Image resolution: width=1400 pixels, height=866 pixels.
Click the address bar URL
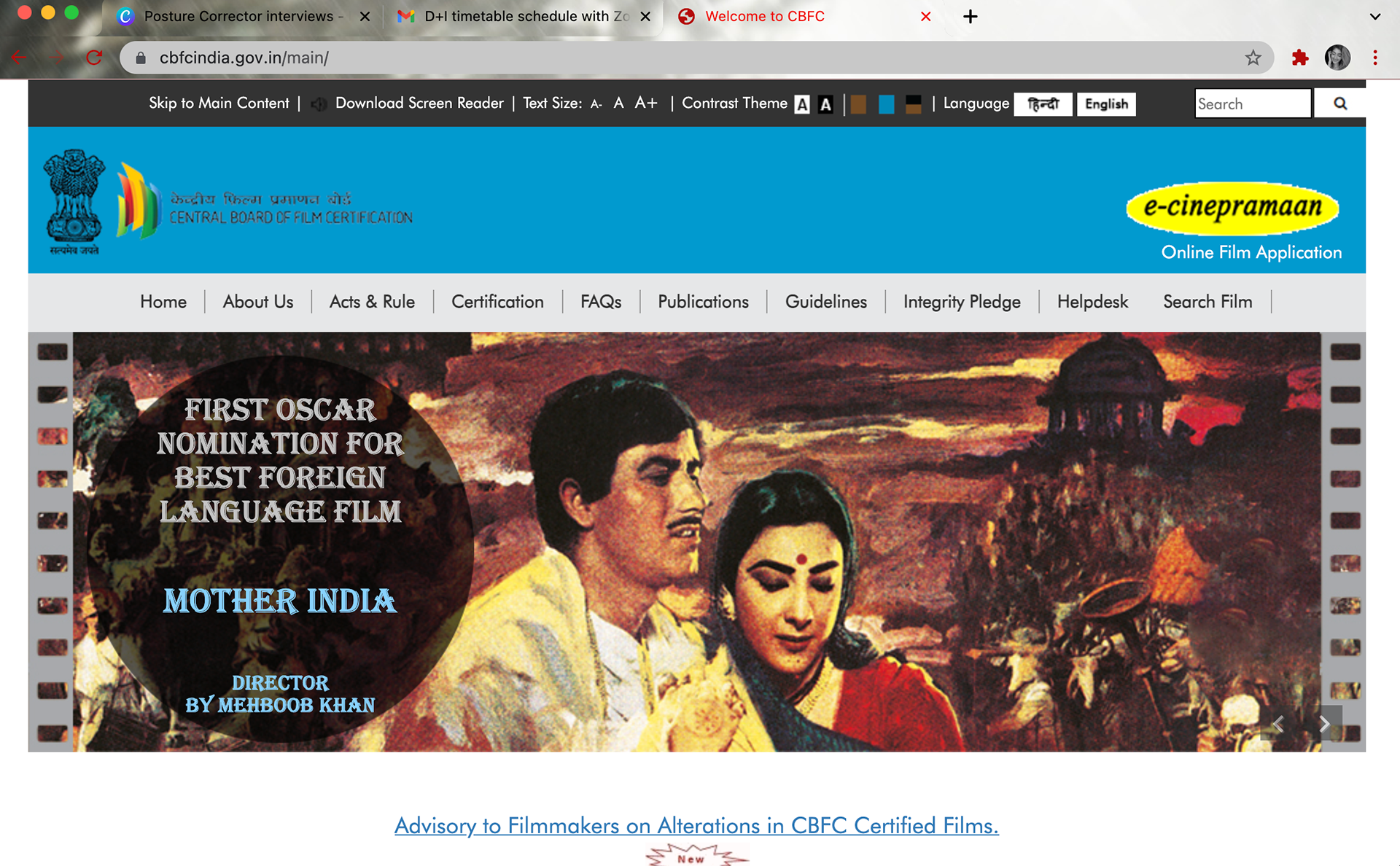pos(244,58)
